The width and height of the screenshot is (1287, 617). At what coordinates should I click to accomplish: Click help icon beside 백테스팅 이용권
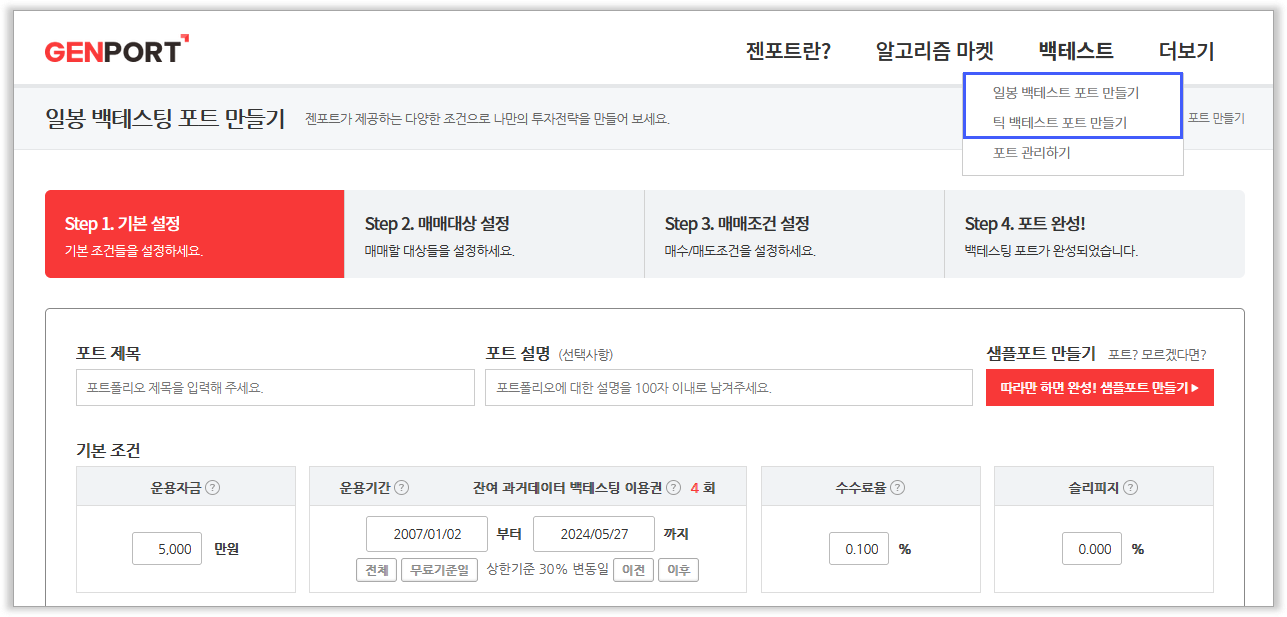(673, 488)
